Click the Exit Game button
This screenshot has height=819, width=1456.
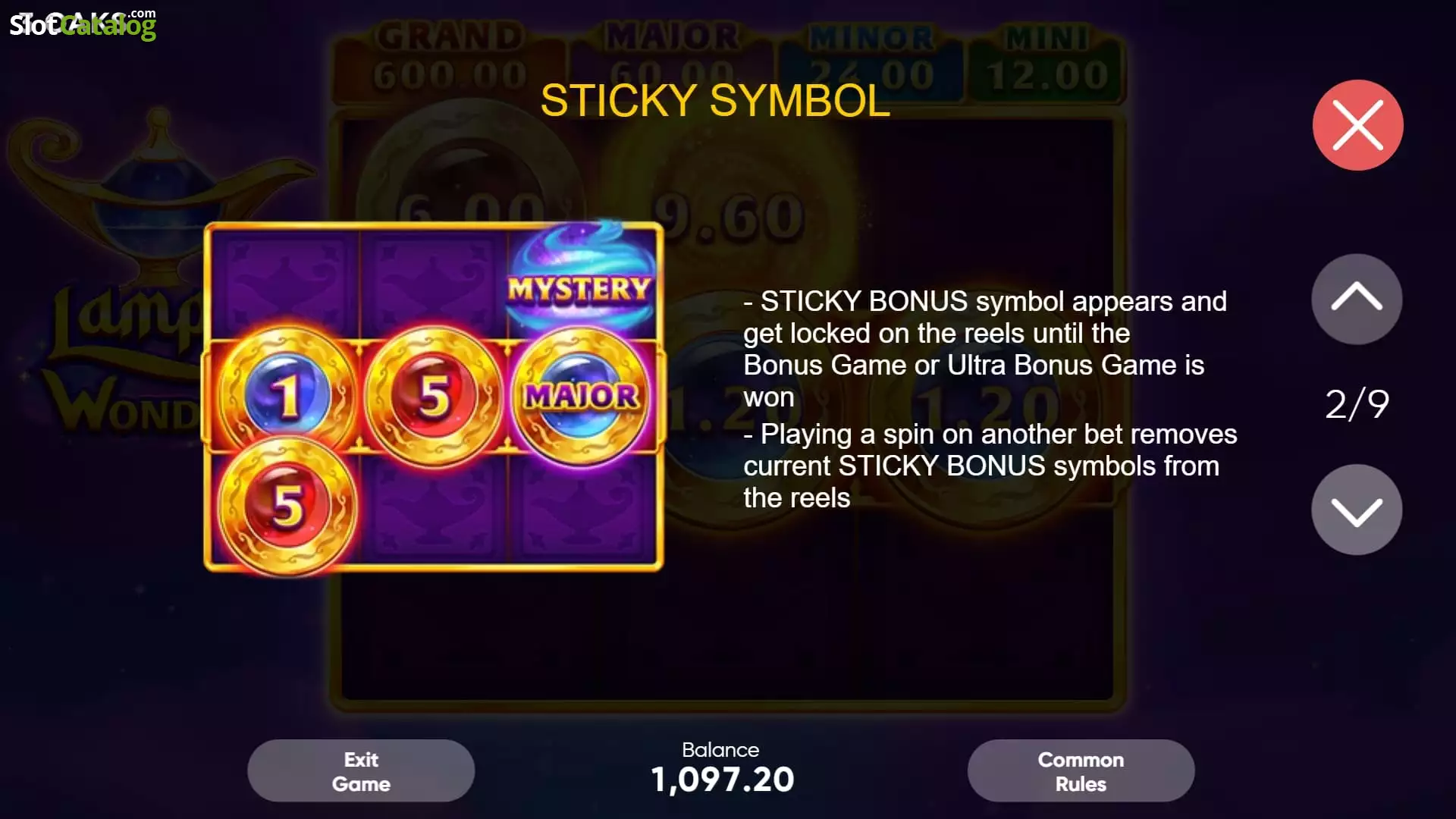pyautogui.click(x=361, y=770)
